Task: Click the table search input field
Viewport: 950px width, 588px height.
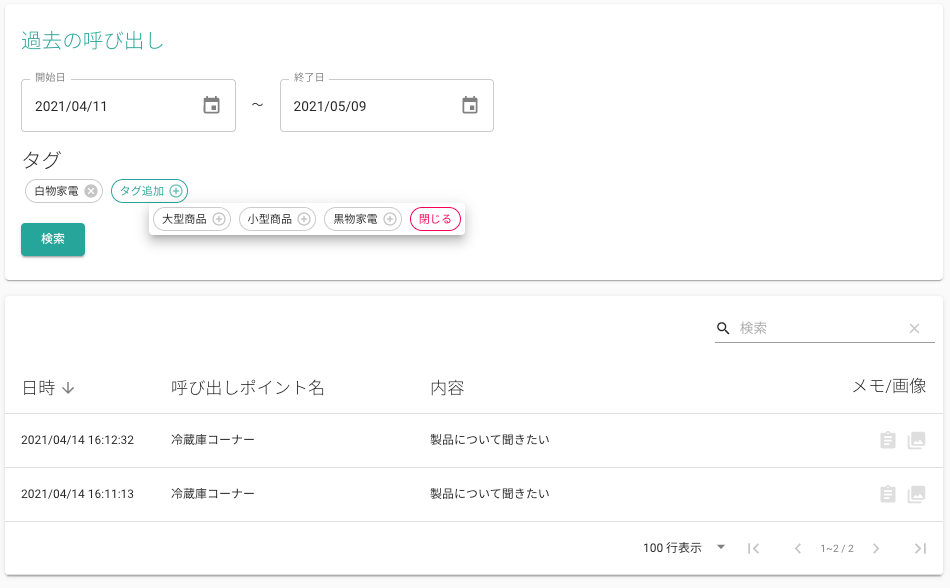Action: [x=818, y=328]
